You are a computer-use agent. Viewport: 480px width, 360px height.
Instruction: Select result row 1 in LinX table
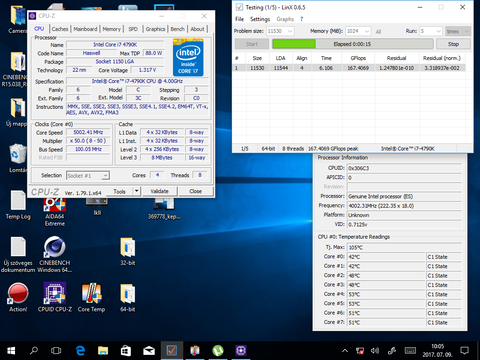pyautogui.click(x=350, y=68)
